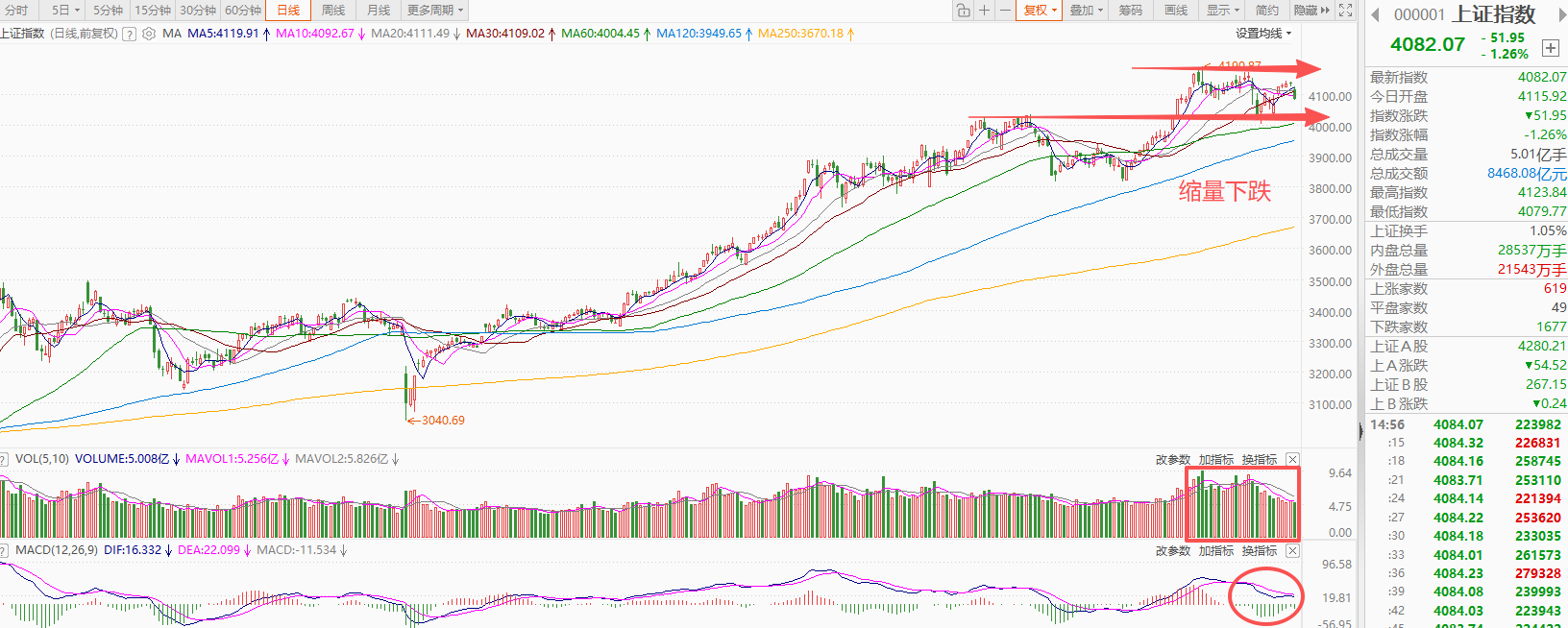1568x628 pixels.
Task: Zoom out chart with the minus icon
Action: tap(1005, 11)
